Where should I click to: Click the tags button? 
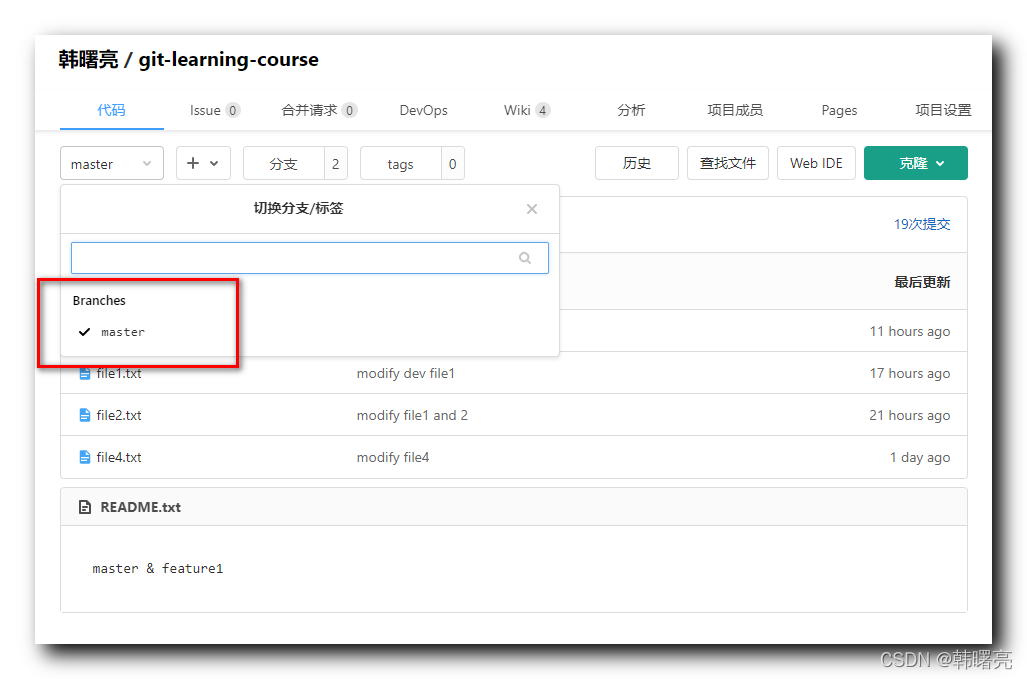[400, 163]
